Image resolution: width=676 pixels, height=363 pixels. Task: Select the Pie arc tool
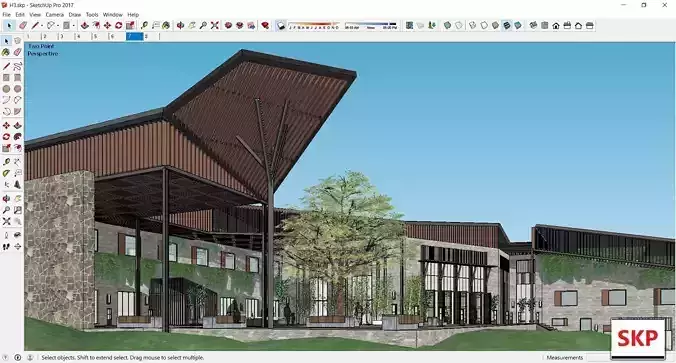click(17, 112)
